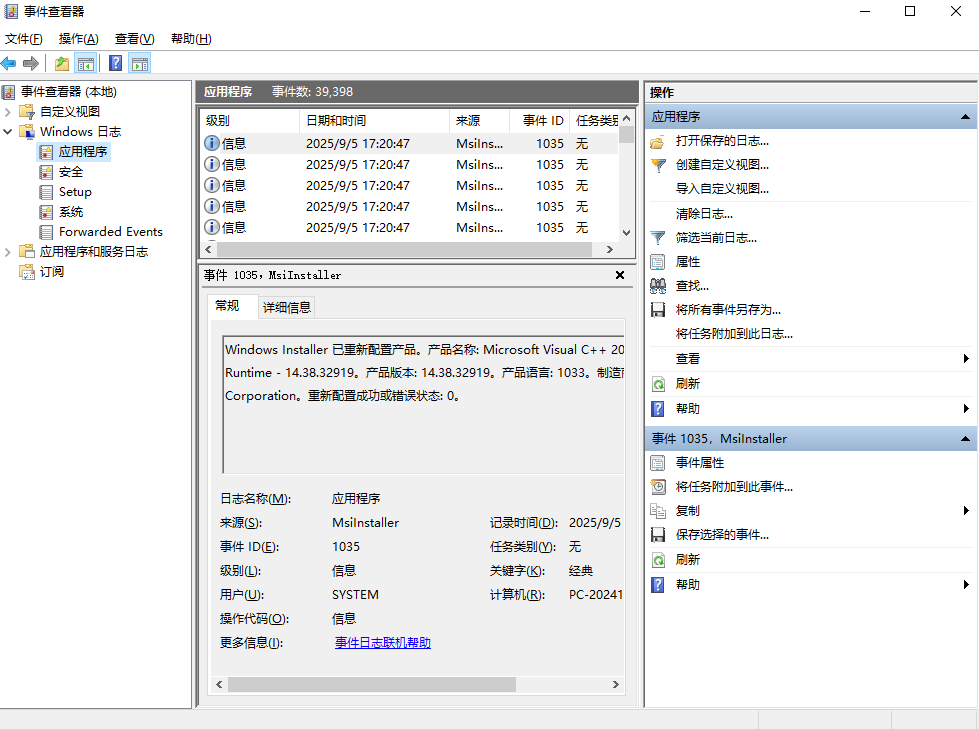Select the 安全 log icon in tree

pos(46,172)
